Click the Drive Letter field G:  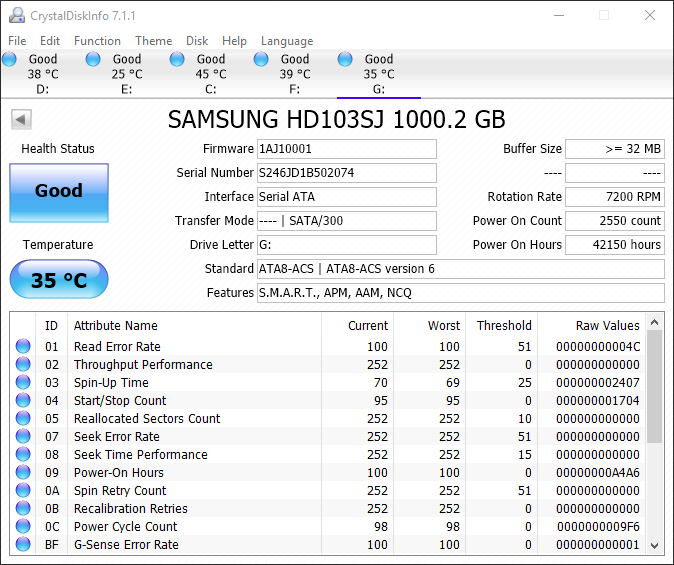tap(347, 245)
